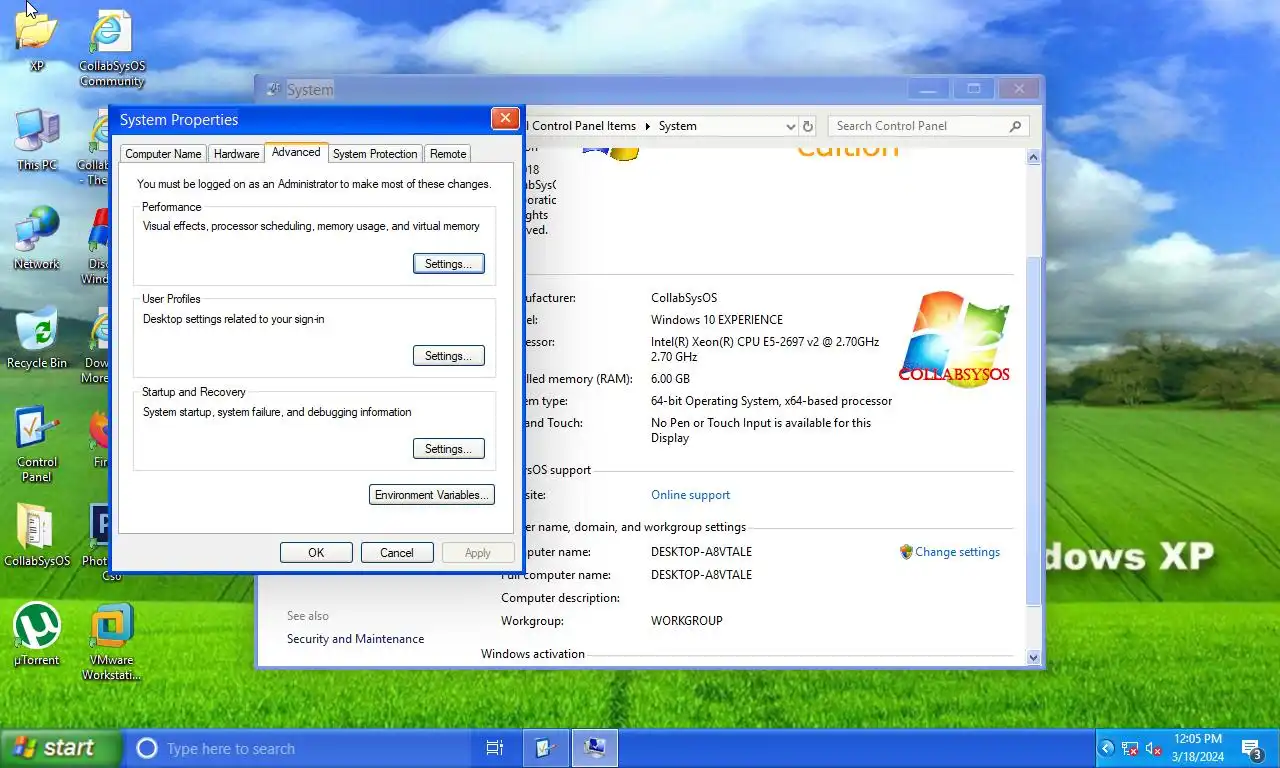Click the 'Windows 10 EXPERIENCE' model text

pyautogui.click(x=717, y=320)
